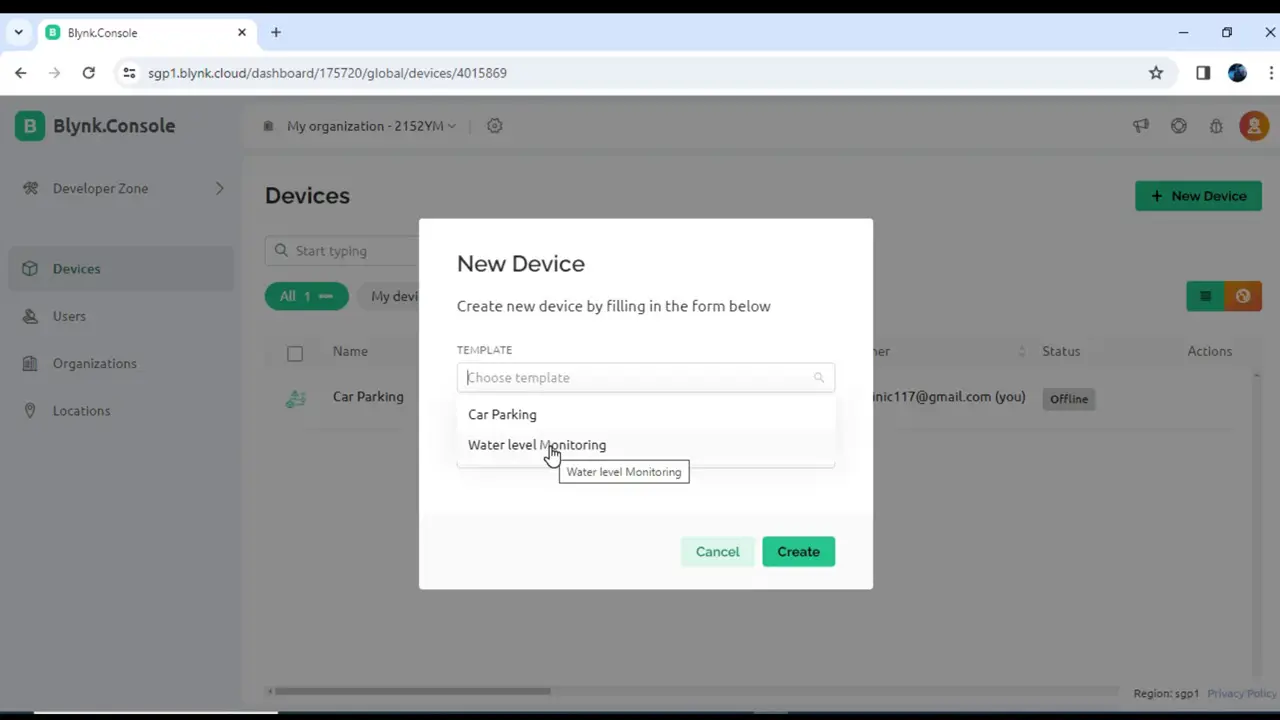Select the Car Parking template option

pos(645,414)
